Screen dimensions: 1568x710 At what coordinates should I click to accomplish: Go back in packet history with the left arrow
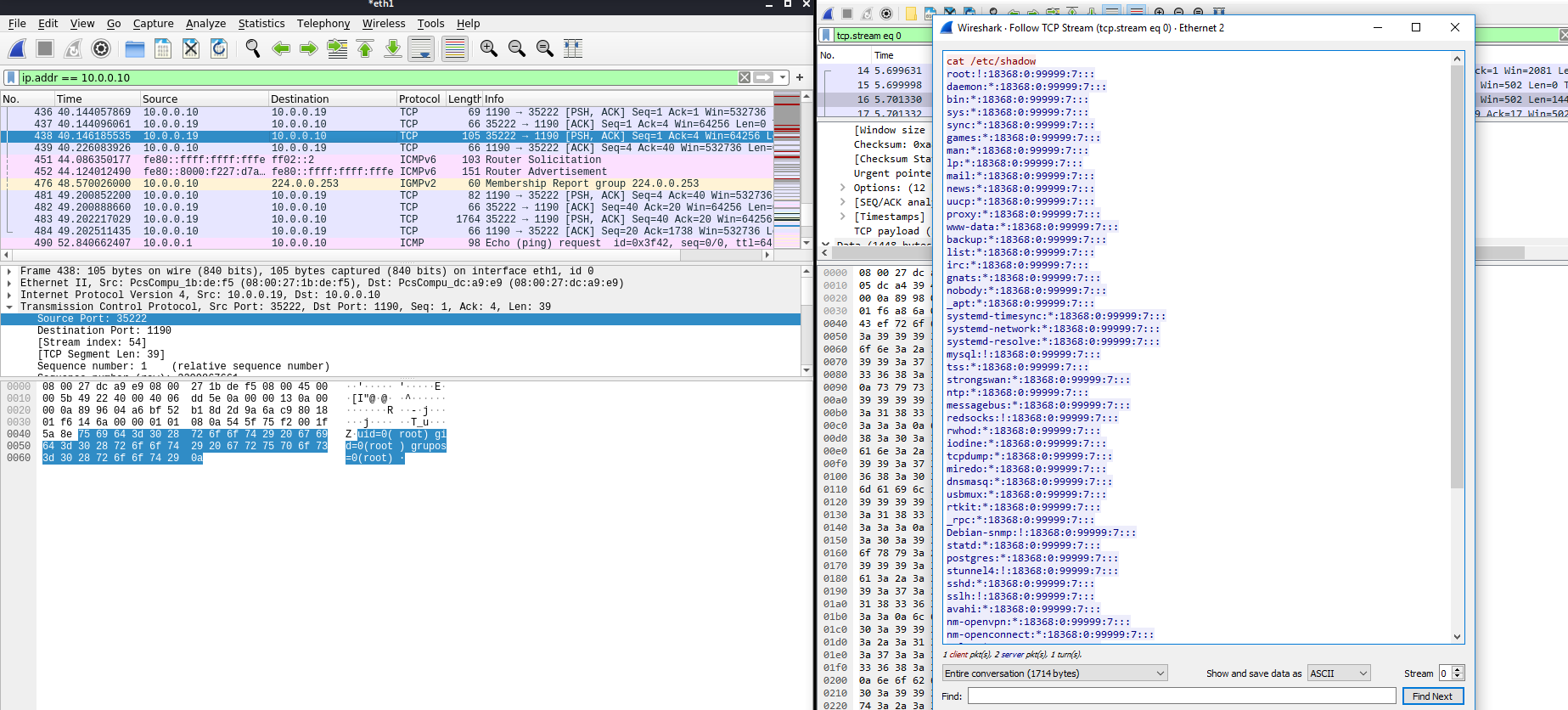(x=281, y=49)
